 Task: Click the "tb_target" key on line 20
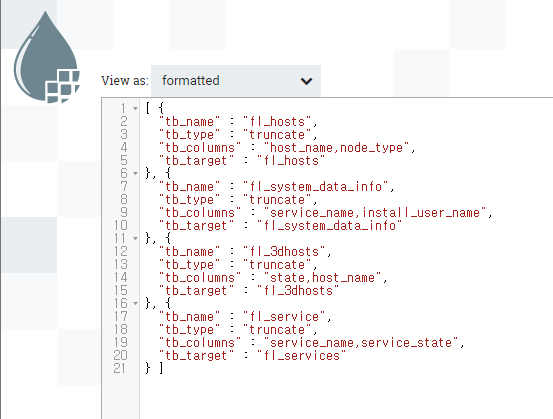click(196, 356)
